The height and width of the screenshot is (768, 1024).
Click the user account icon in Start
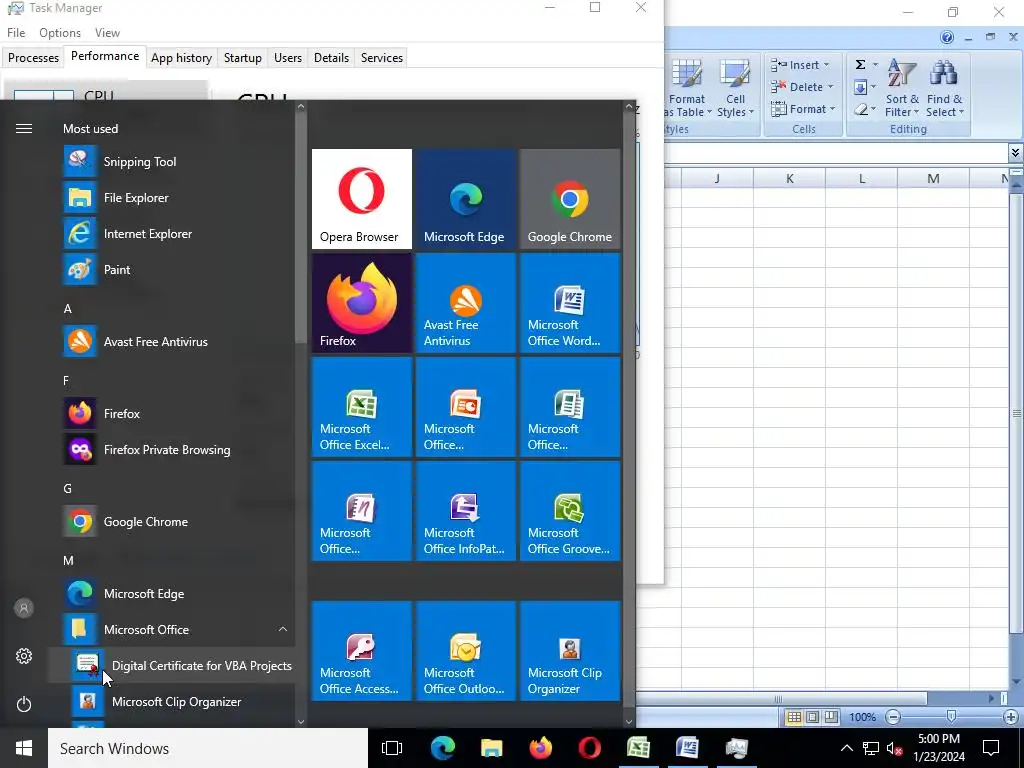point(24,608)
